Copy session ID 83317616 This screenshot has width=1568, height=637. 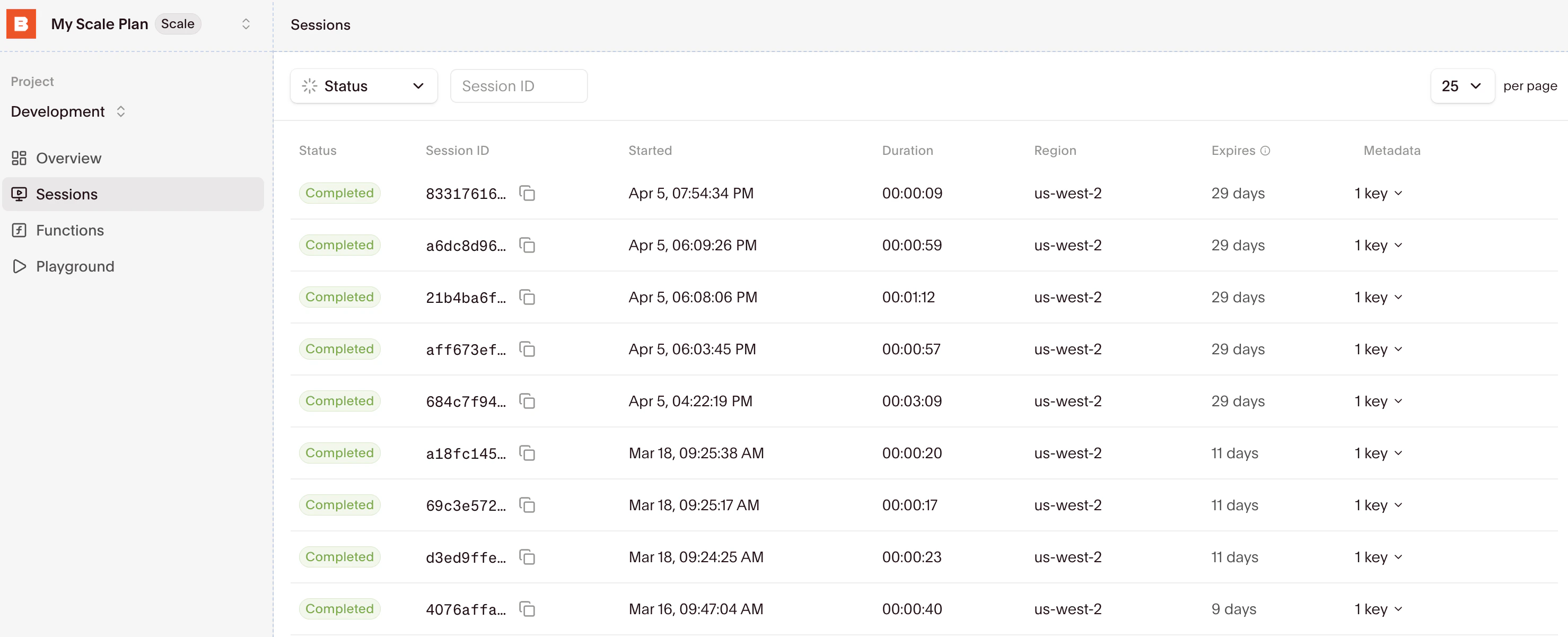click(x=527, y=194)
